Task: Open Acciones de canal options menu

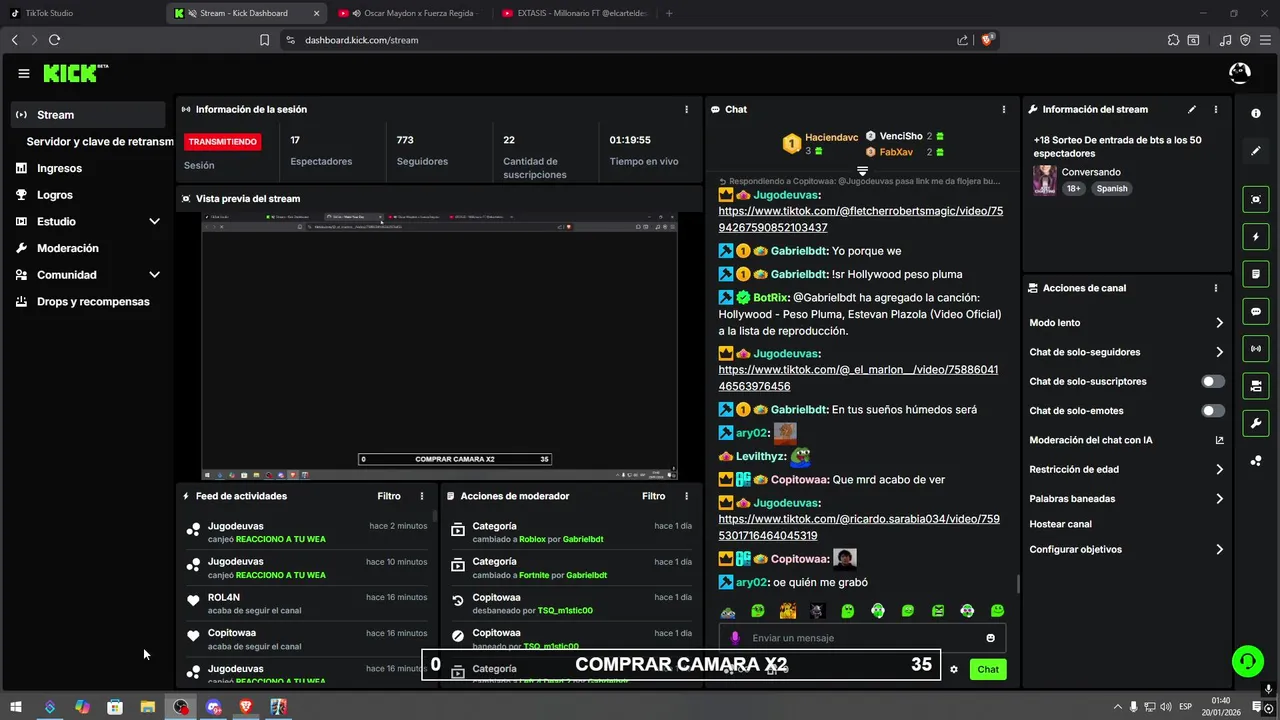Action: click(1216, 288)
